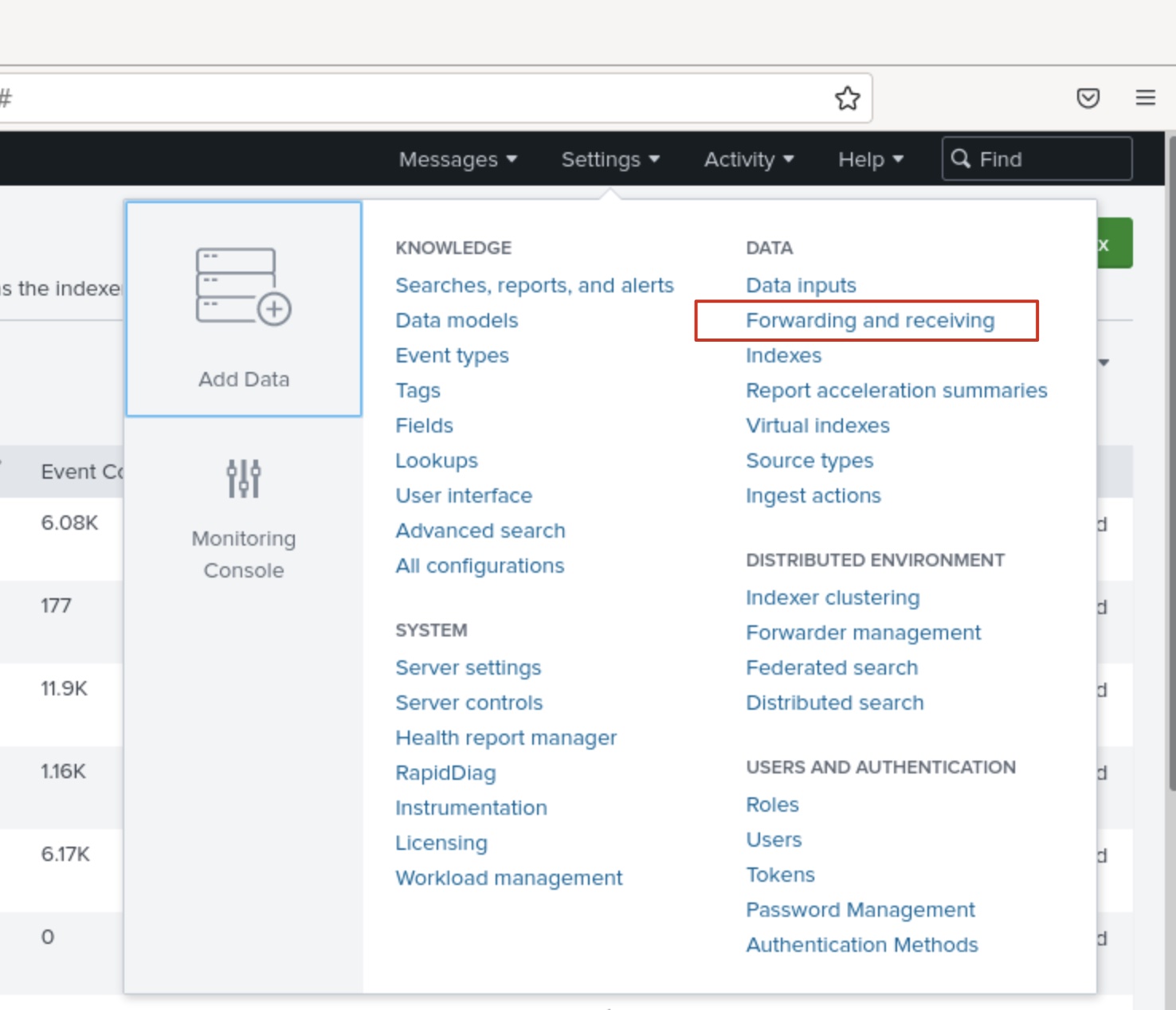The height and width of the screenshot is (1010, 1176).
Task: Go to Indexer clustering
Action: (833, 597)
